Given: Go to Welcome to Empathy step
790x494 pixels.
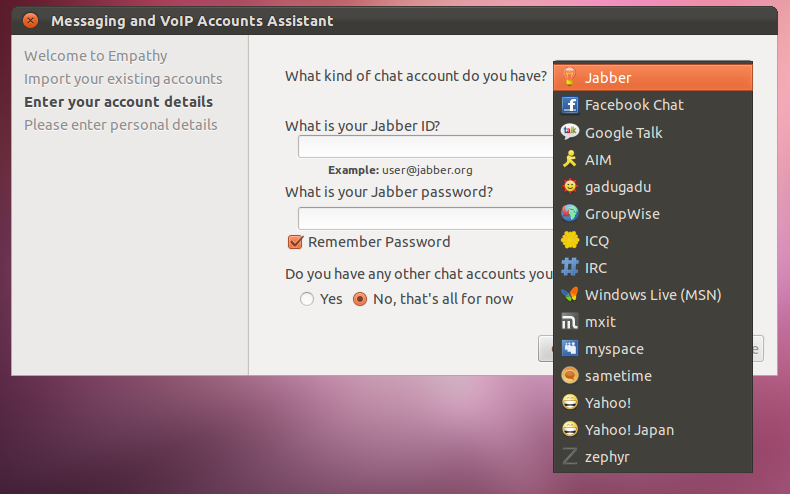Looking at the screenshot, I should coord(96,56).
